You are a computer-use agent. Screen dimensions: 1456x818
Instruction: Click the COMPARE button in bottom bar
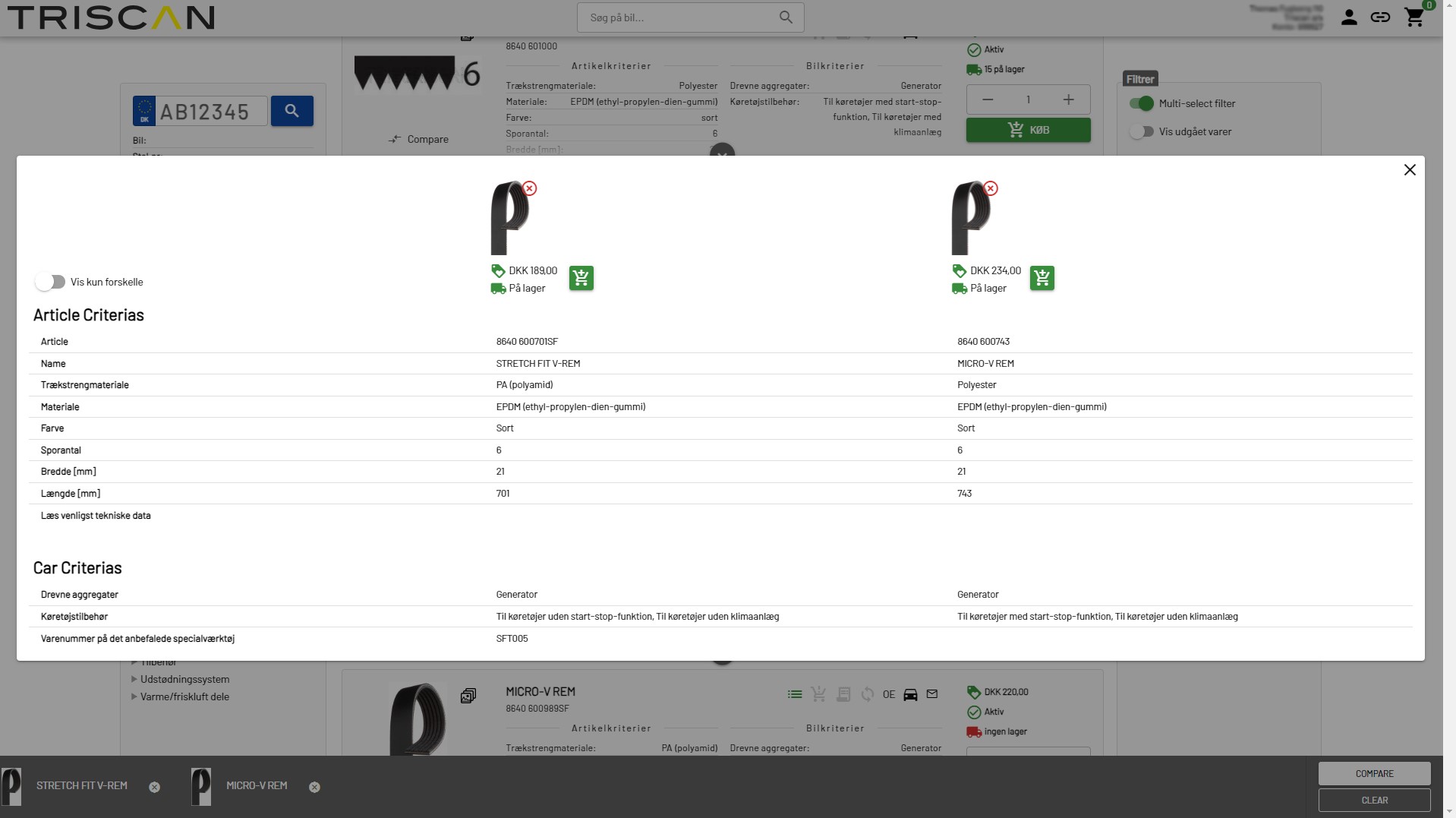coord(1374,773)
